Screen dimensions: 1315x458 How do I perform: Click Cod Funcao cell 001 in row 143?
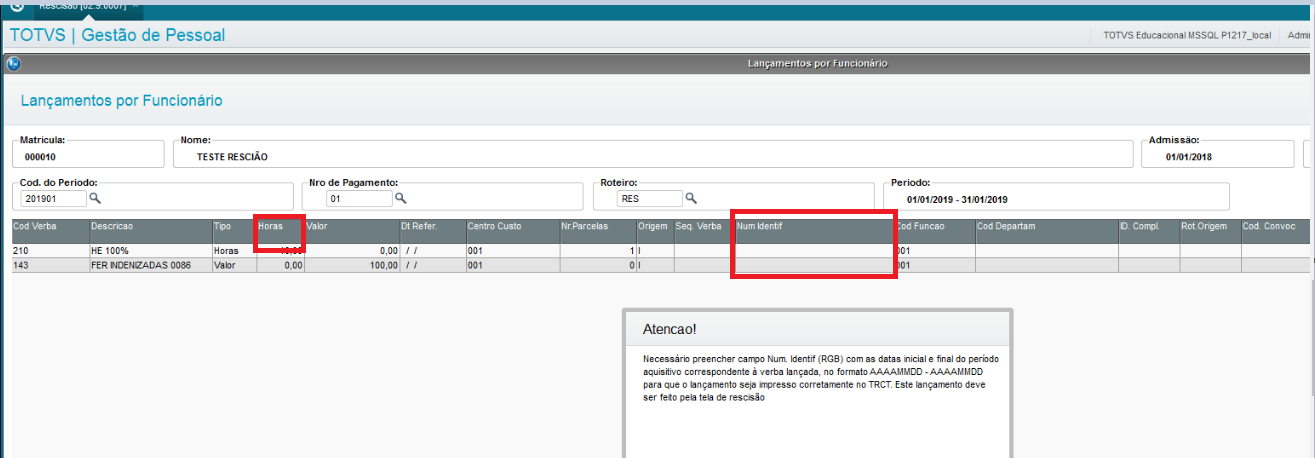(x=935, y=265)
